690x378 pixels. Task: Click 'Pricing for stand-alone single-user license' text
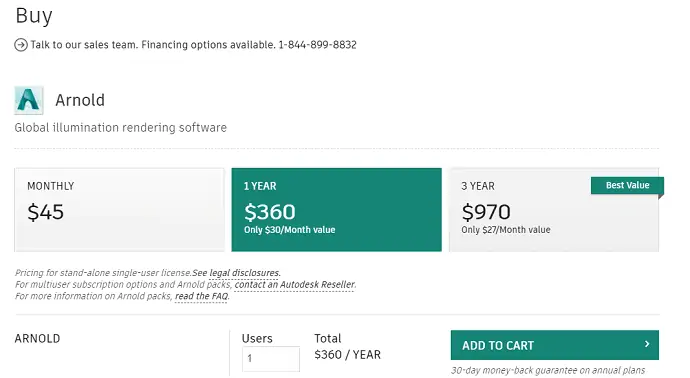(x=103, y=273)
